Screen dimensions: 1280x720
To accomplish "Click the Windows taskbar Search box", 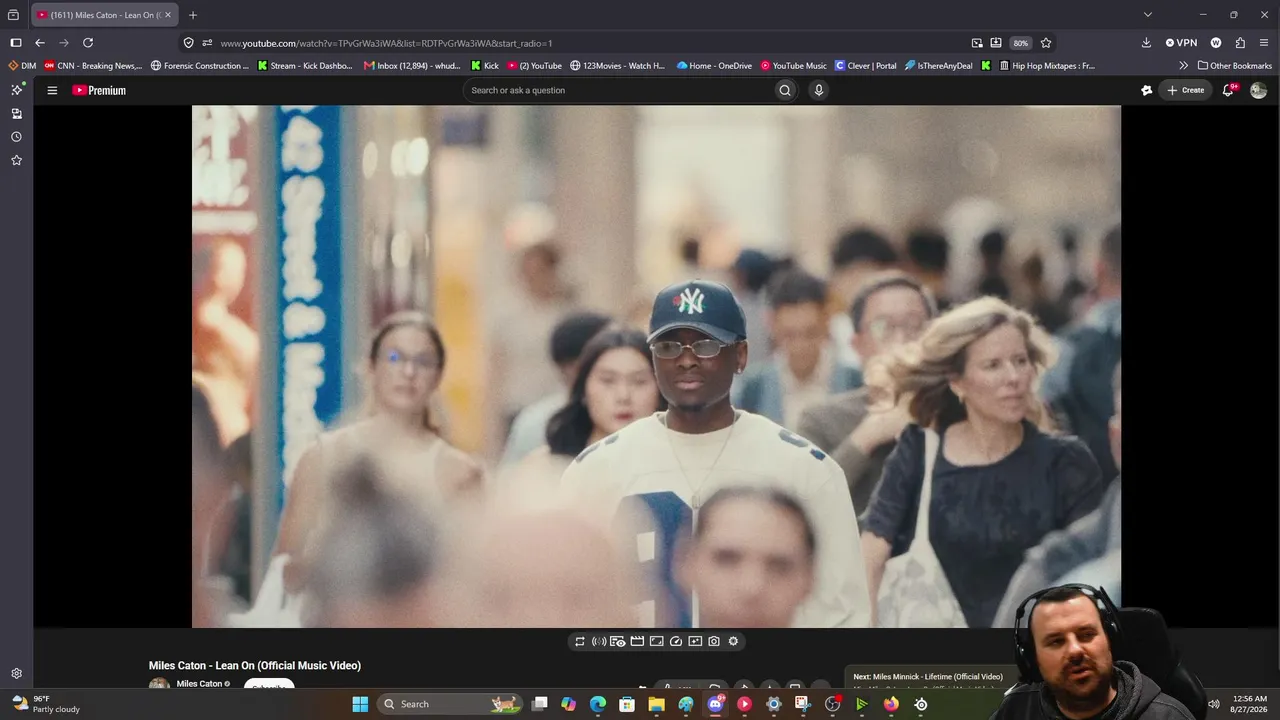I will (x=449, y=704).
